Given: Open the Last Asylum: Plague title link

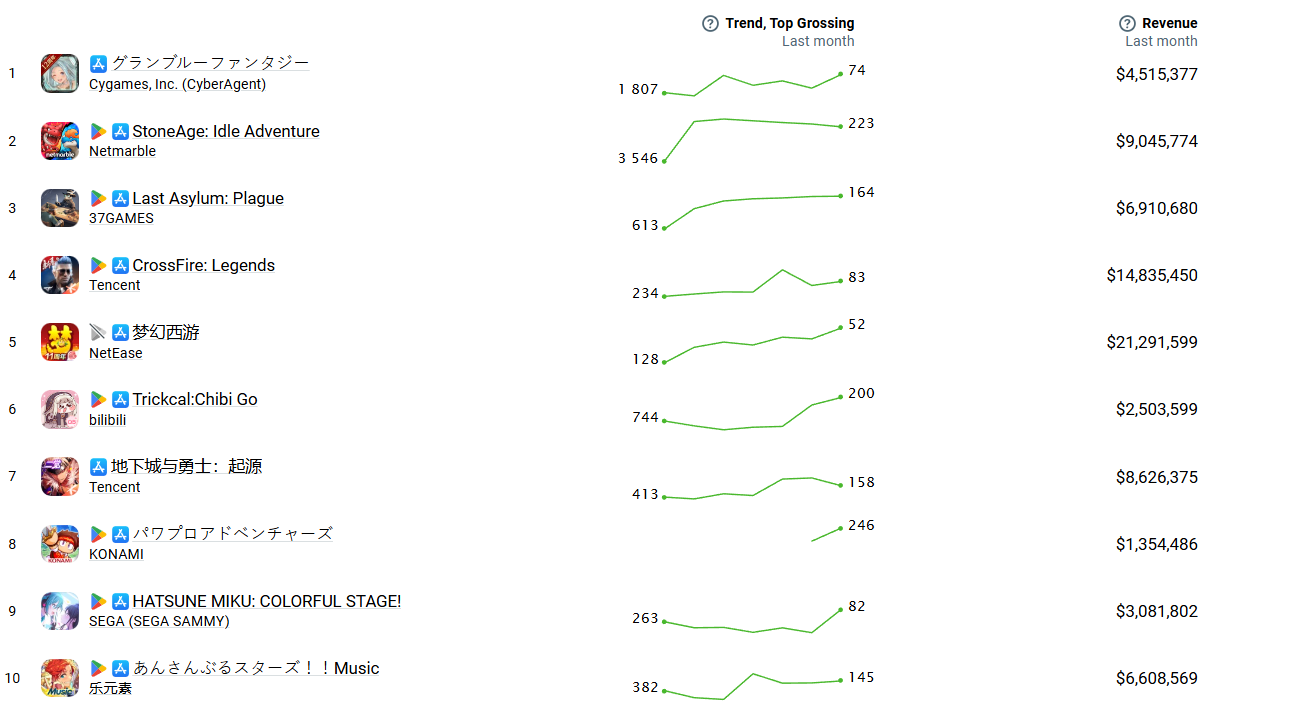Looking at the screenshot, I should click(208, 198).
